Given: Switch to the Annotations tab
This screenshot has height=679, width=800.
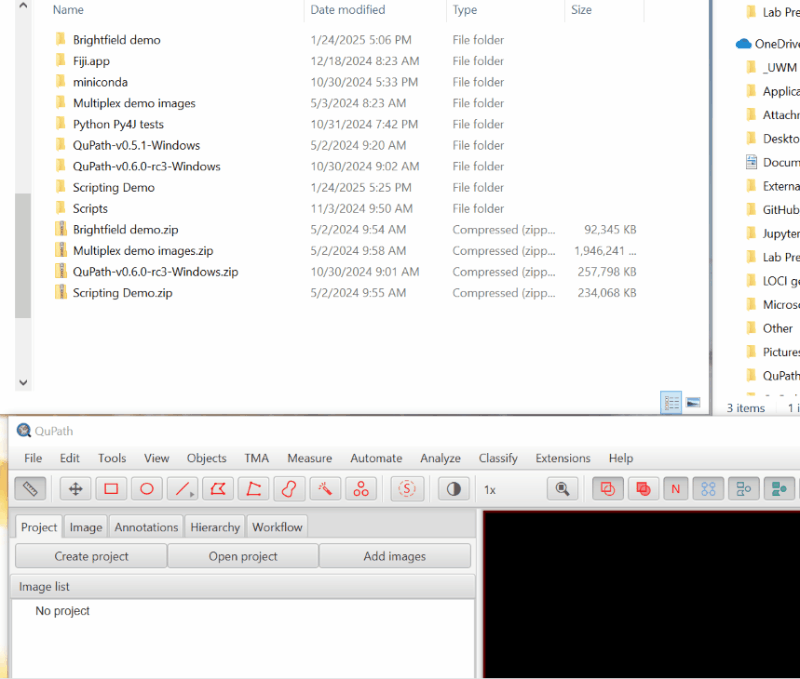Looking at the screenshot, I should pyautogui.click(x=146, y=527).
